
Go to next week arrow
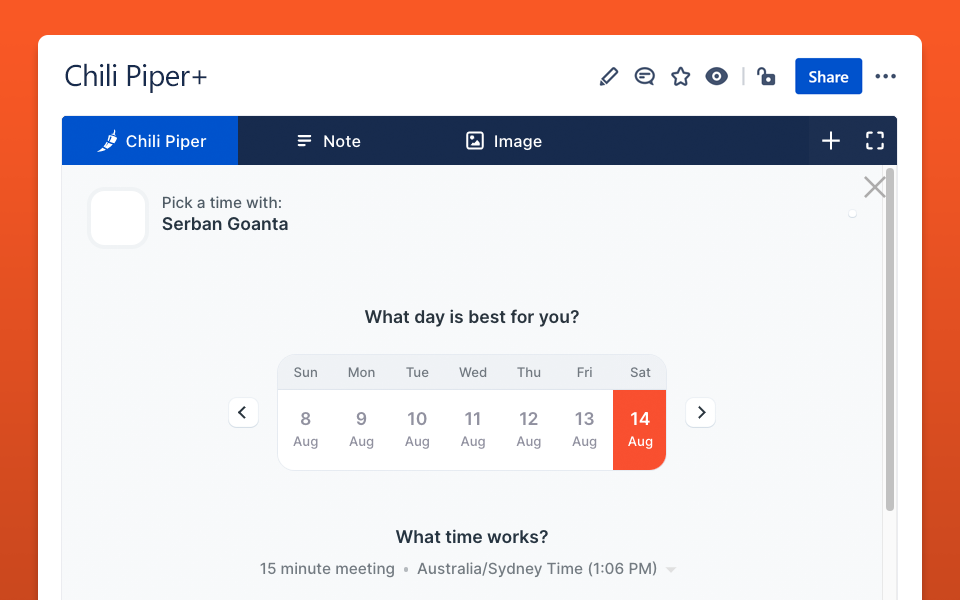click(700, 413)
